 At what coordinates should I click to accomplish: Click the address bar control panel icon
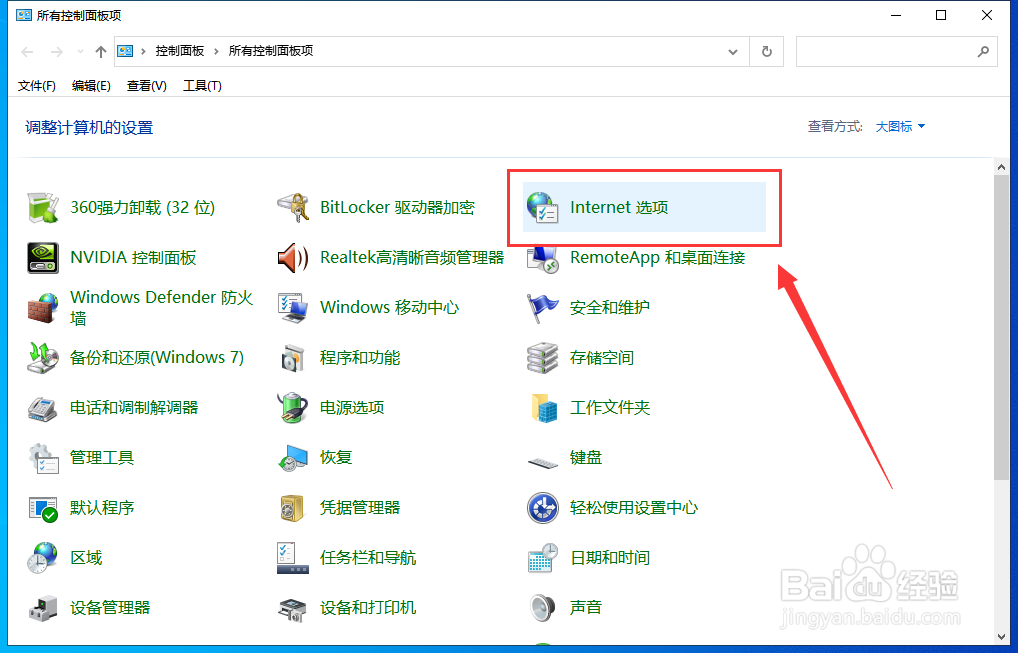(x=125, y=51)
